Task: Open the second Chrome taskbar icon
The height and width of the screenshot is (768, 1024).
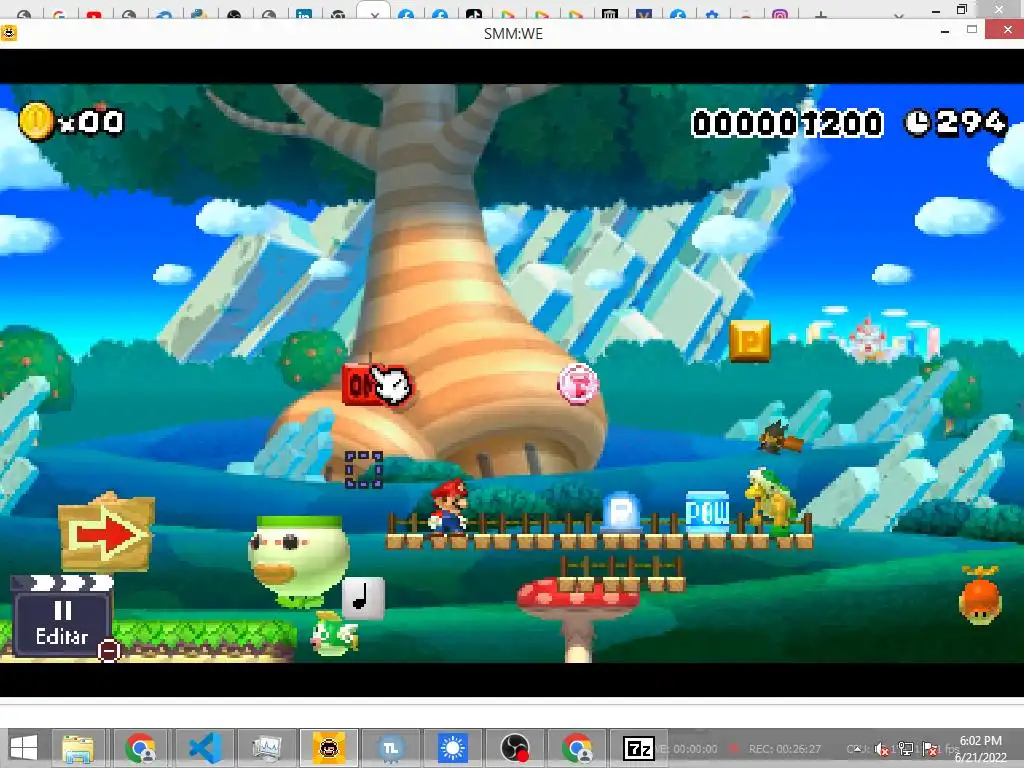Action: click(x=577, y=748)
